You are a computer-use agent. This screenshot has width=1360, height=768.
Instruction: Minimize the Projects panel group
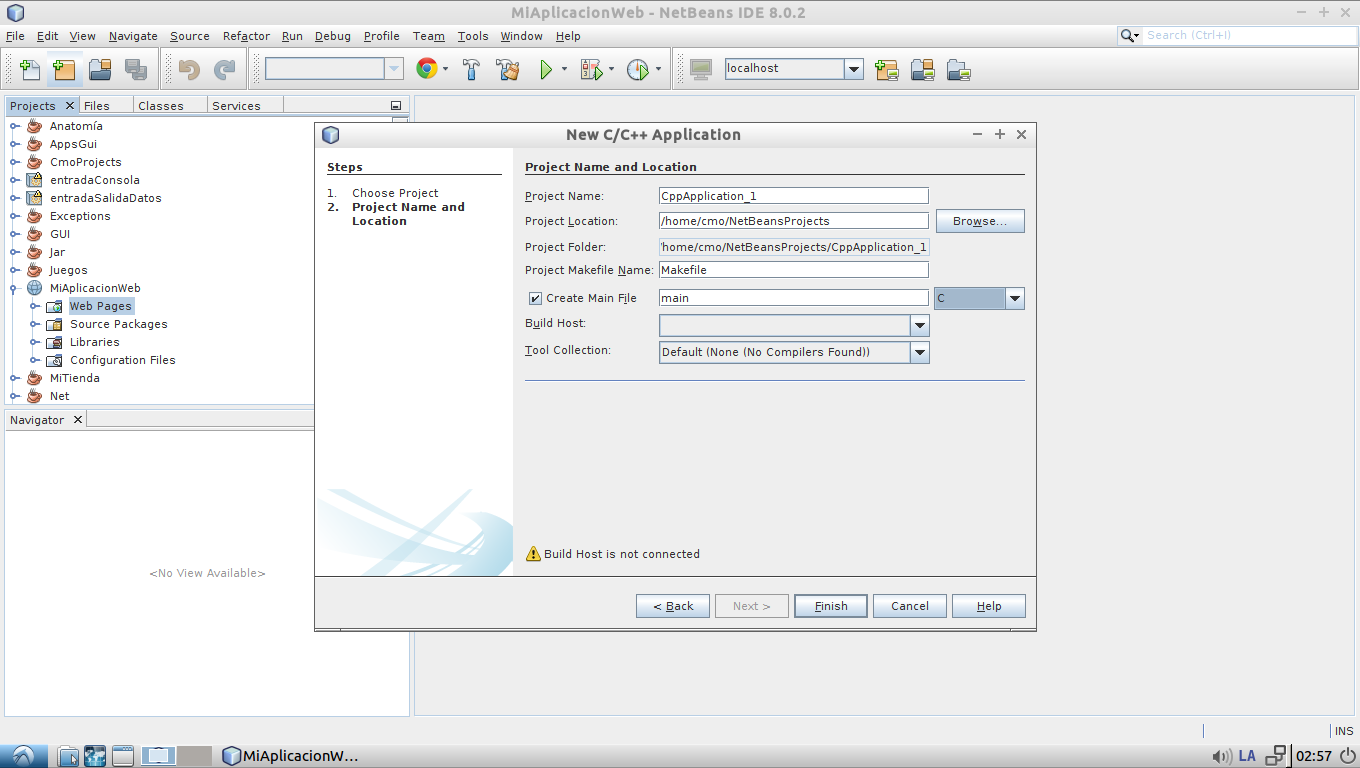click(396, 105)
